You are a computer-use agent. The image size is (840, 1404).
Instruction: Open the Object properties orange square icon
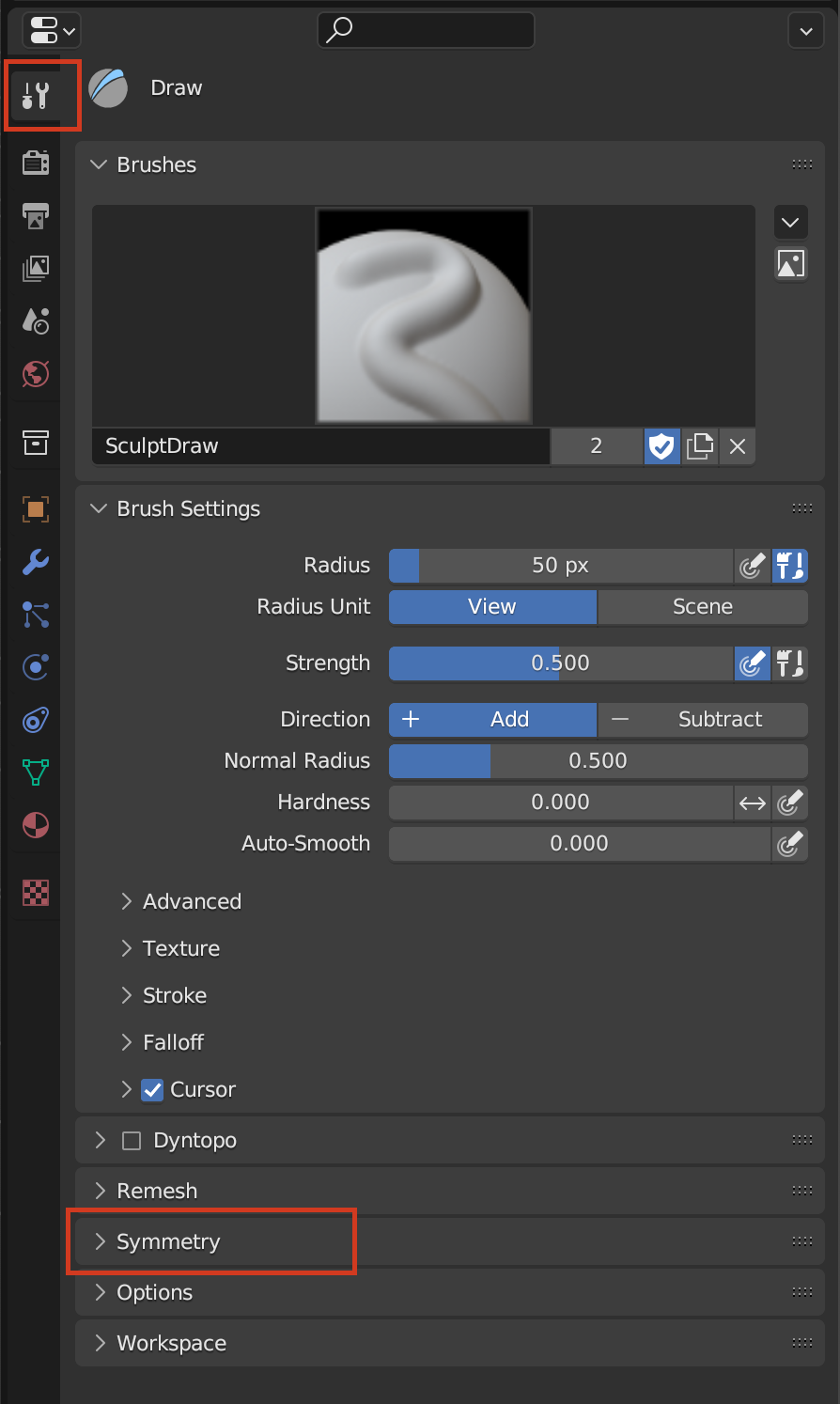[35, 508]
